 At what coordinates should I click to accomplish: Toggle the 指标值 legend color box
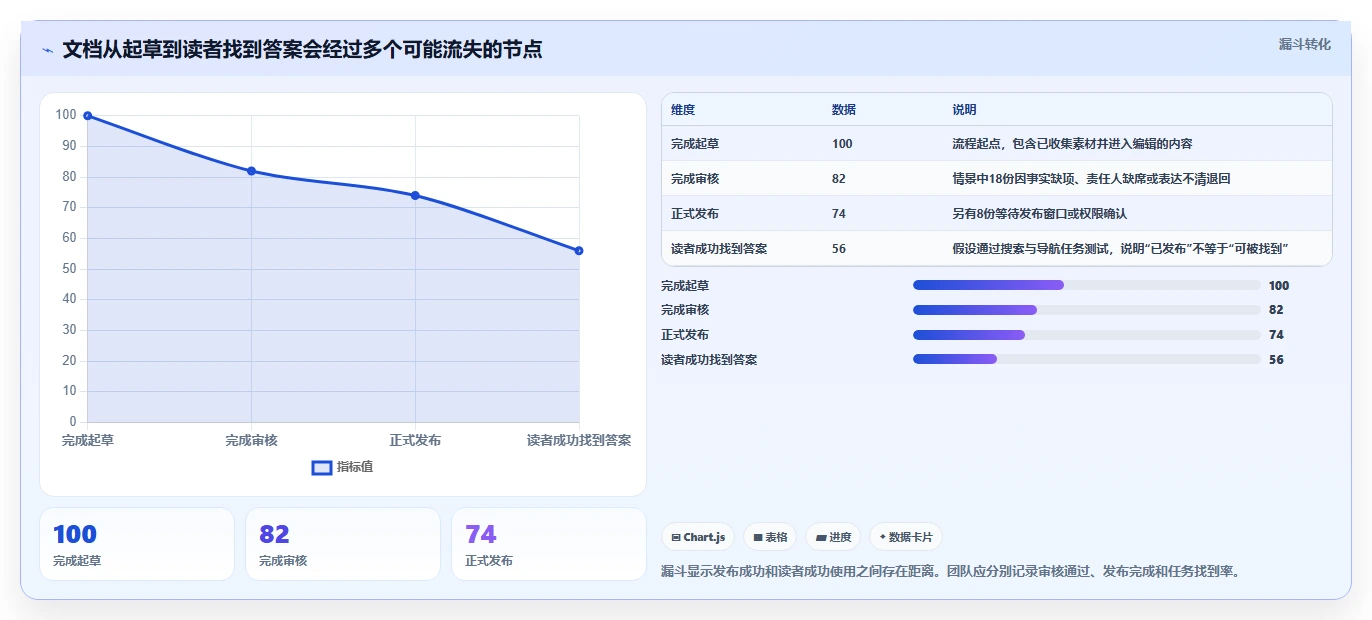[x=322, y=467]
